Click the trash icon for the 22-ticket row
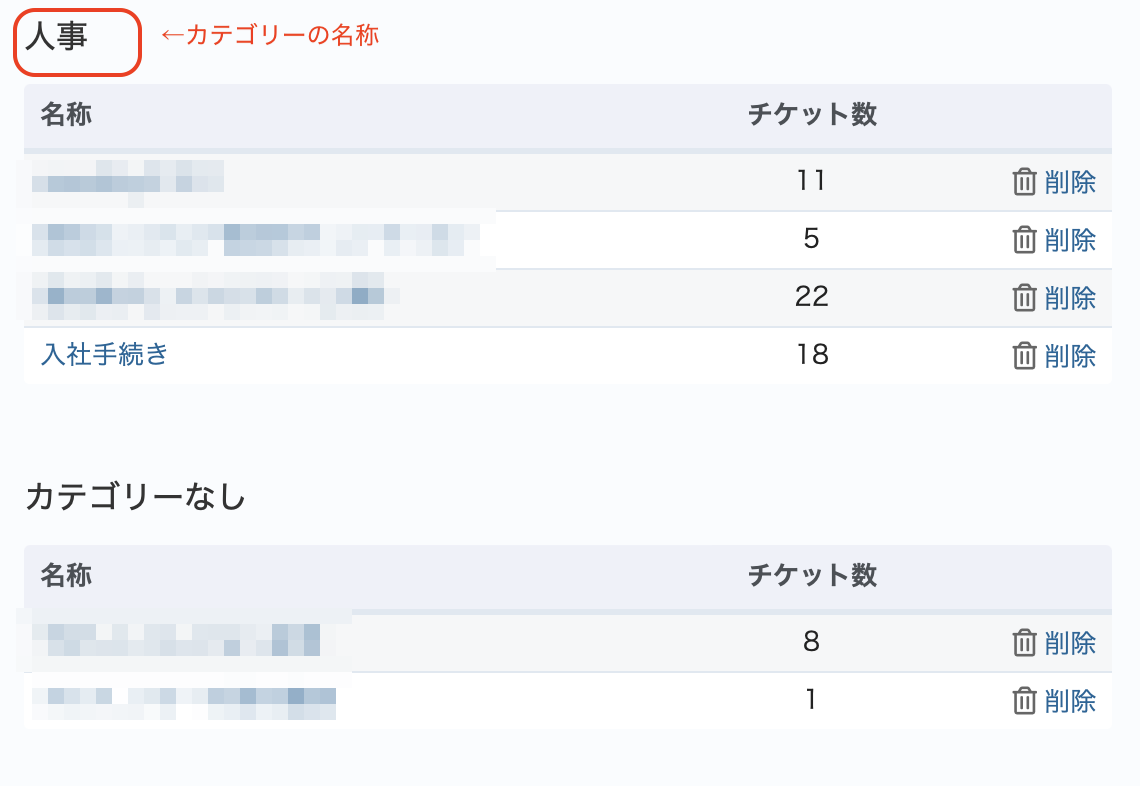Viewport: 1140px width, 786px height. pyautogui.click(x=1024, y=298)
